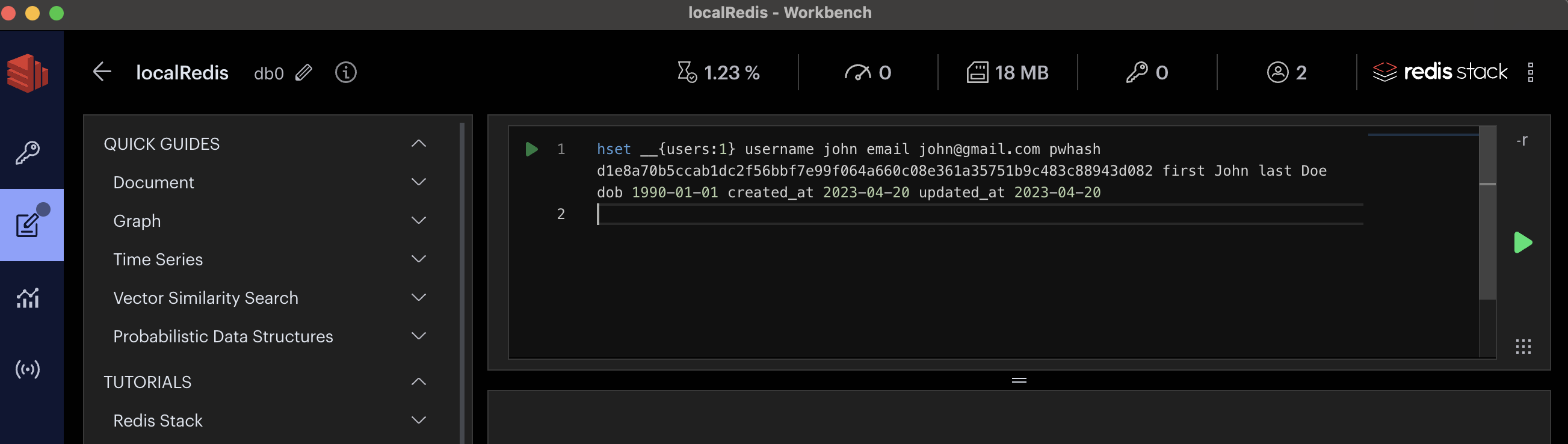
Task: Select the Workbench edit icon in the sidebar
Action: [28, 225]
